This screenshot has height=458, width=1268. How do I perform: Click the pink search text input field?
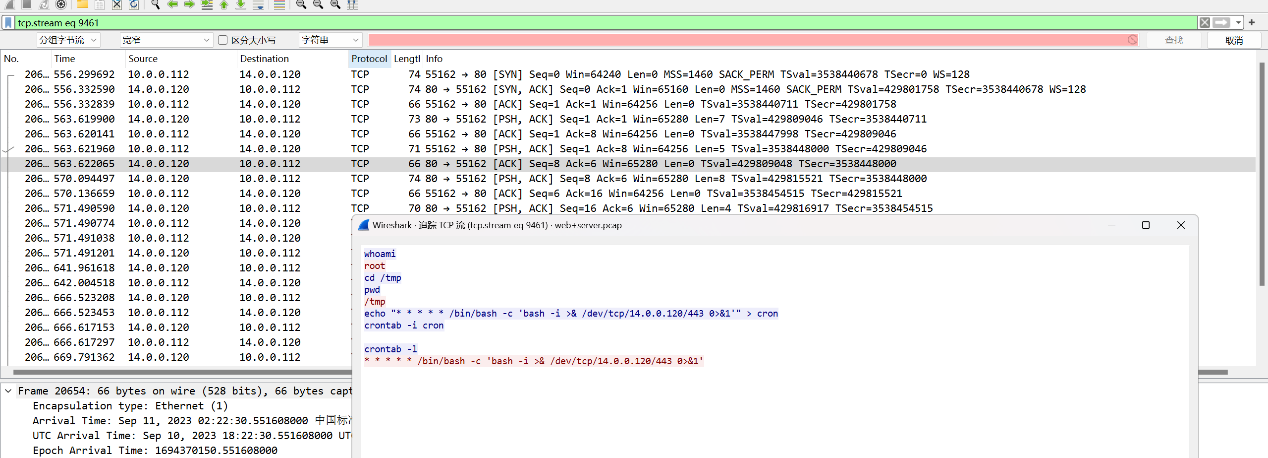(754, 40)
